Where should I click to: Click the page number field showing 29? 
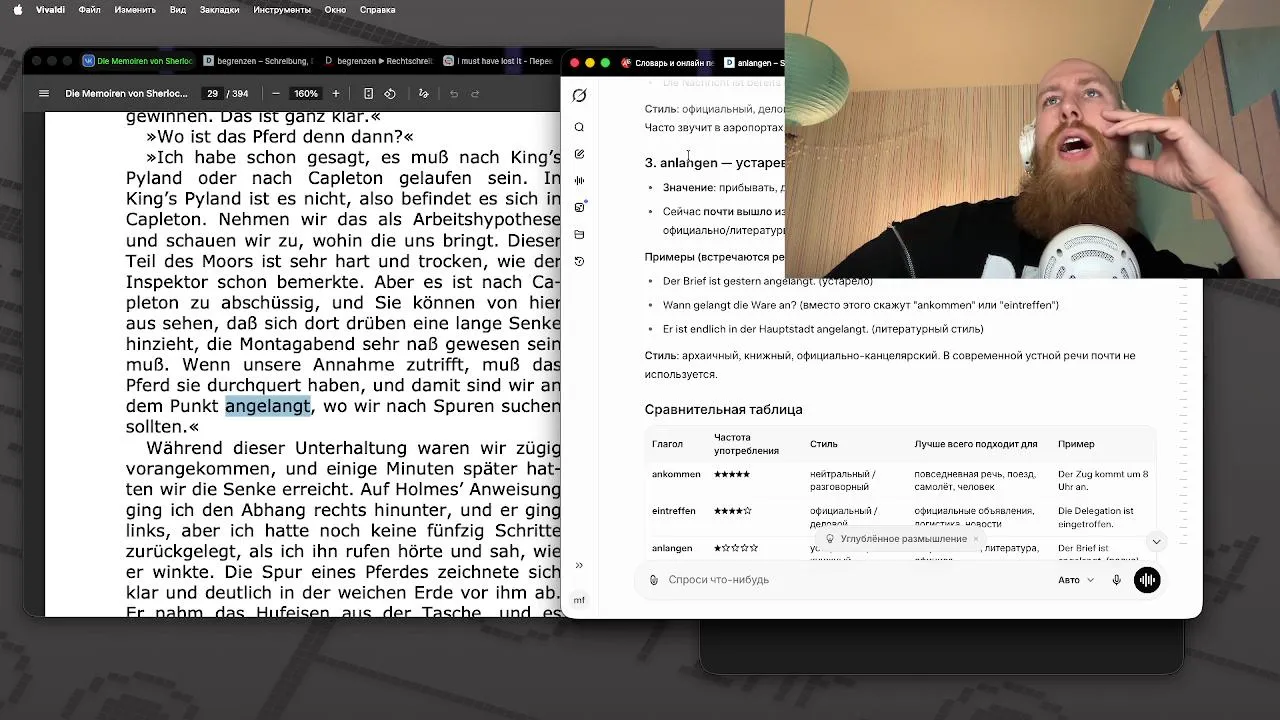click(212, 93)
